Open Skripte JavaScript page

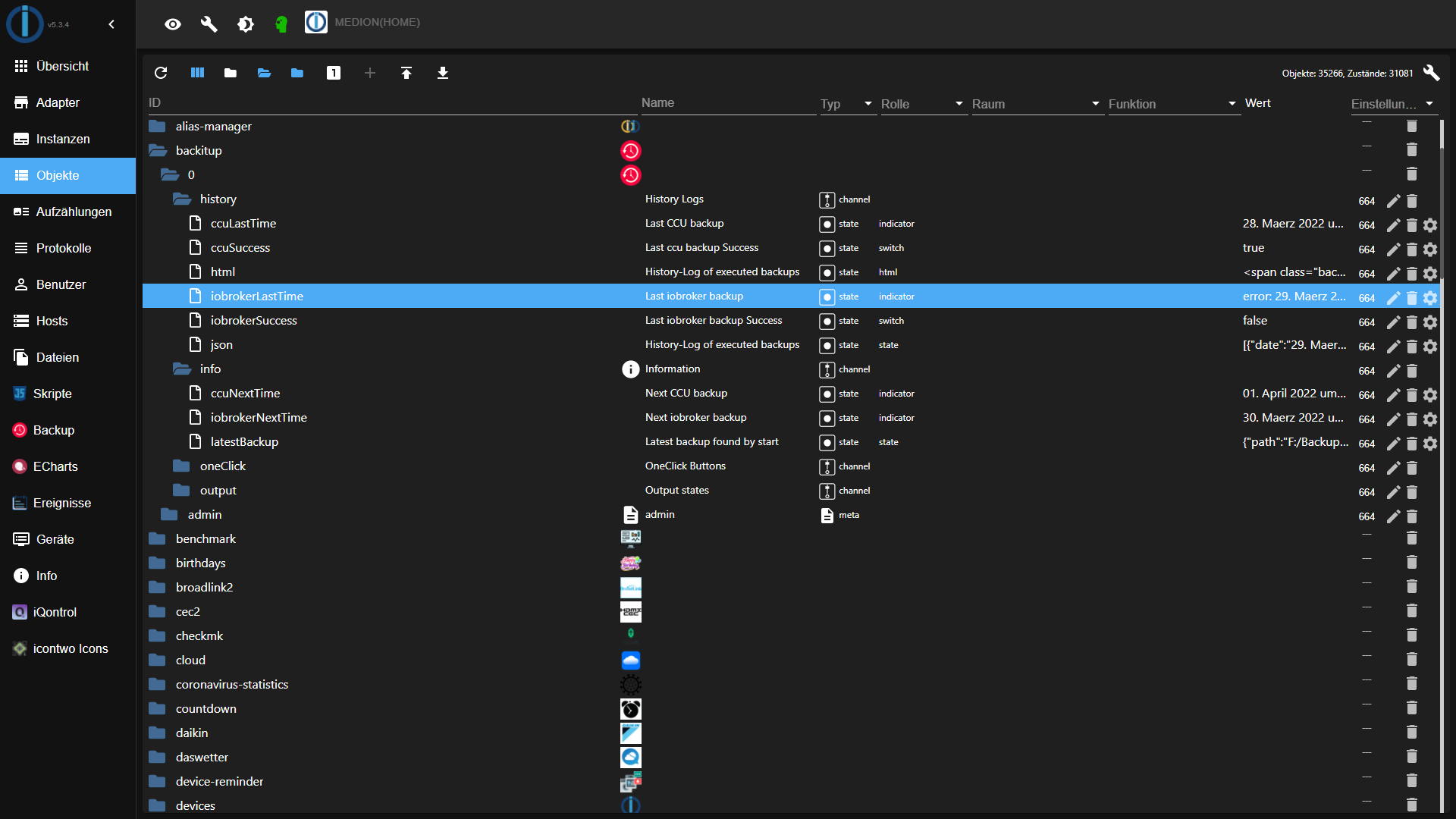click(68, 394)
